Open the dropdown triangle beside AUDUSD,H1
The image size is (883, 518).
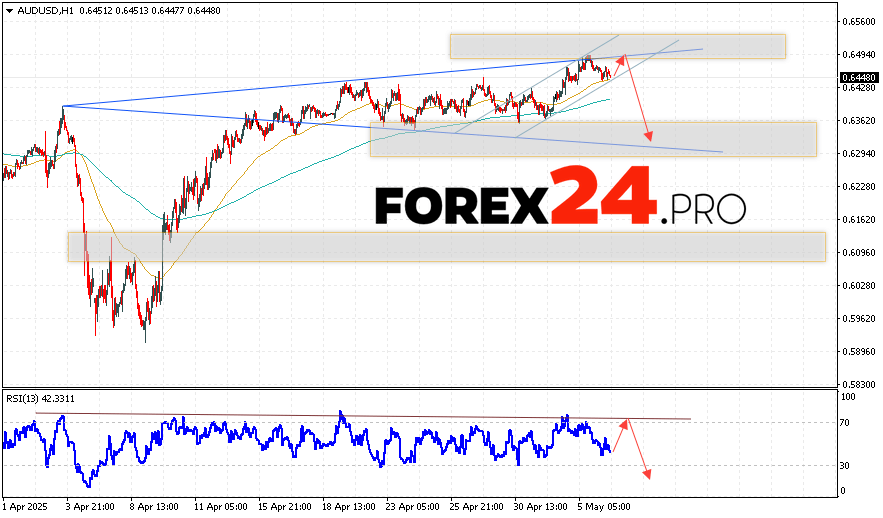tap(9, 11)
